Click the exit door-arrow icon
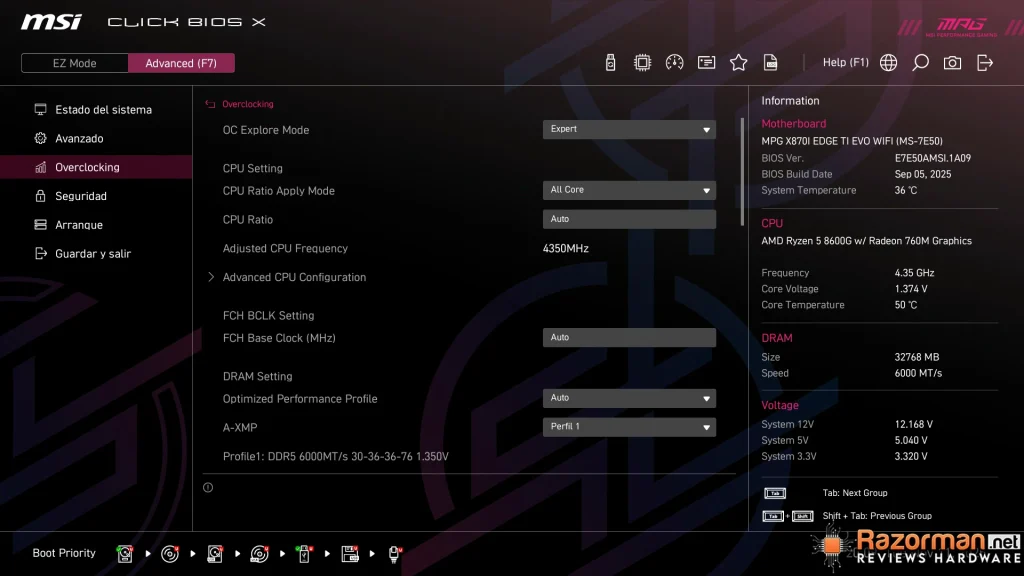This screenshot has height=576, width=1024. point(984,63)
